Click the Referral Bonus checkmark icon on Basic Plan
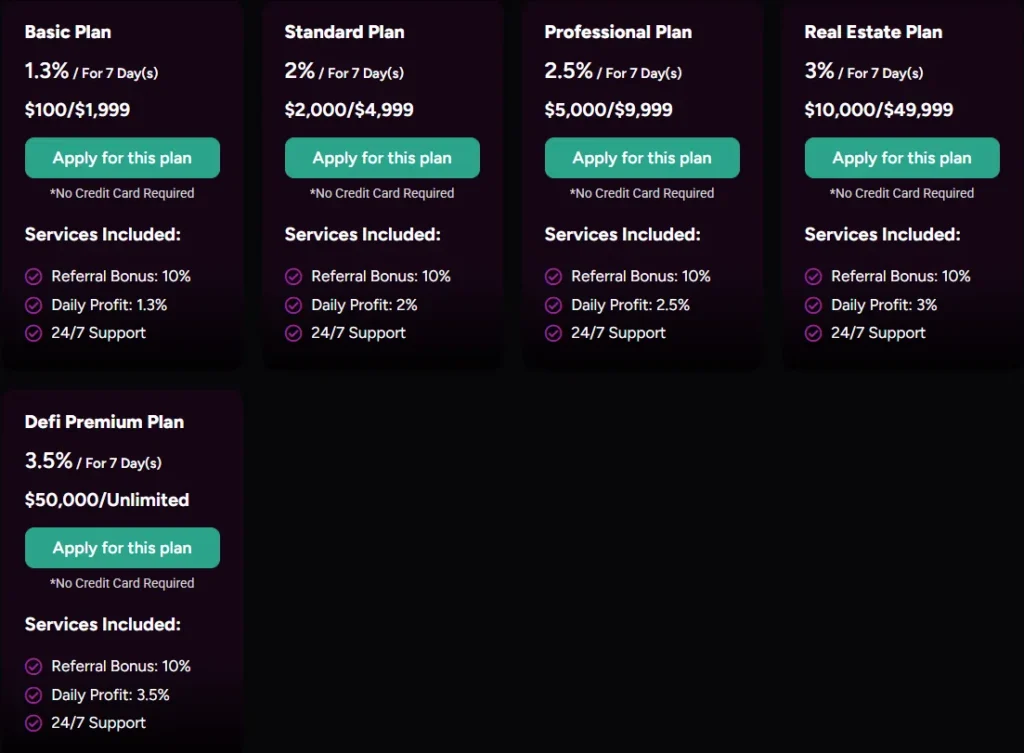The width and height of the screenshot is (1024, 753). pyautogui.click(x=33, y=276)
